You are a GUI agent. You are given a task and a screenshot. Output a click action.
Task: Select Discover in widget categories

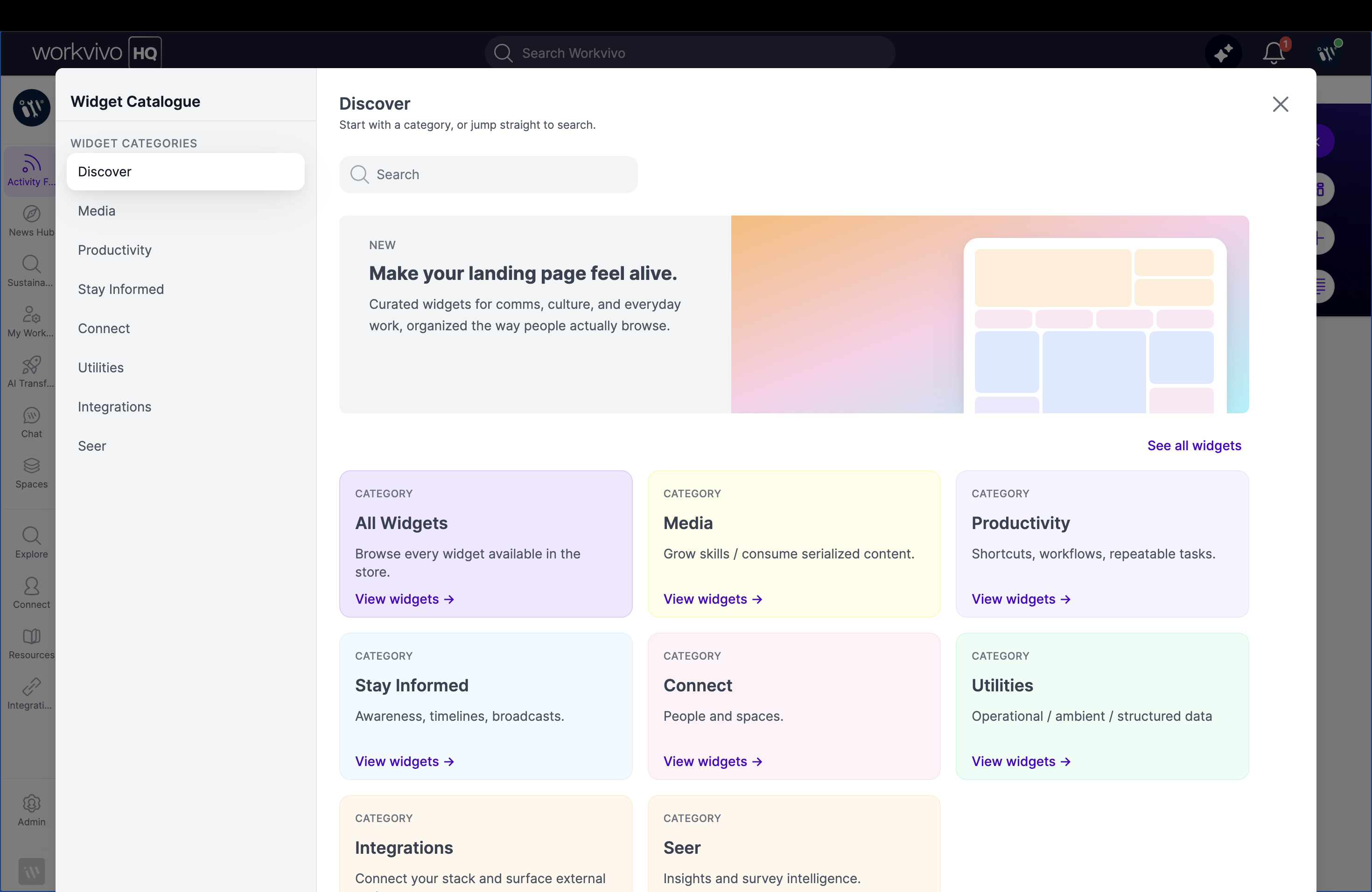(186, 172)
